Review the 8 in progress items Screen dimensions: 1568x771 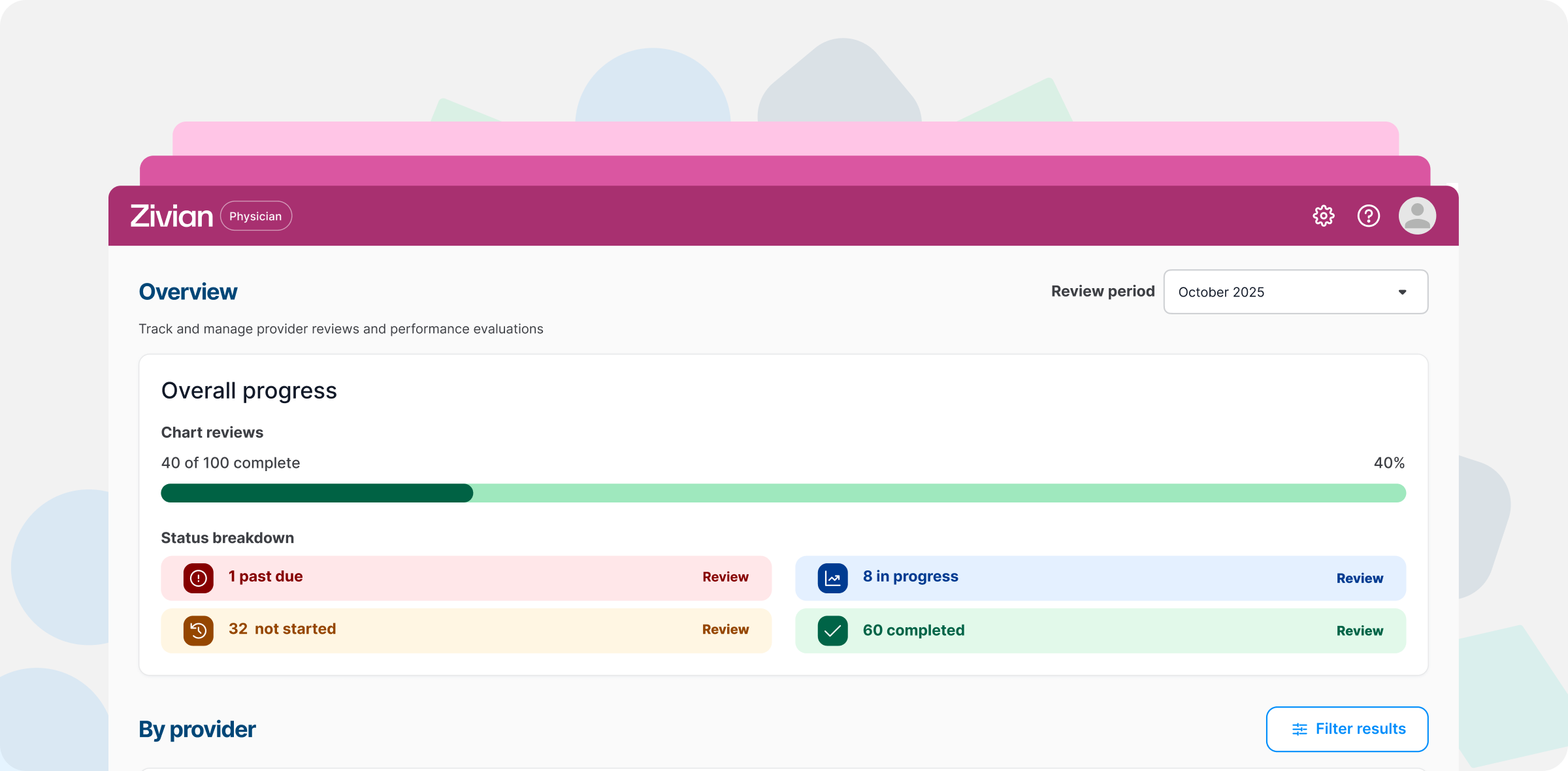1360,578
